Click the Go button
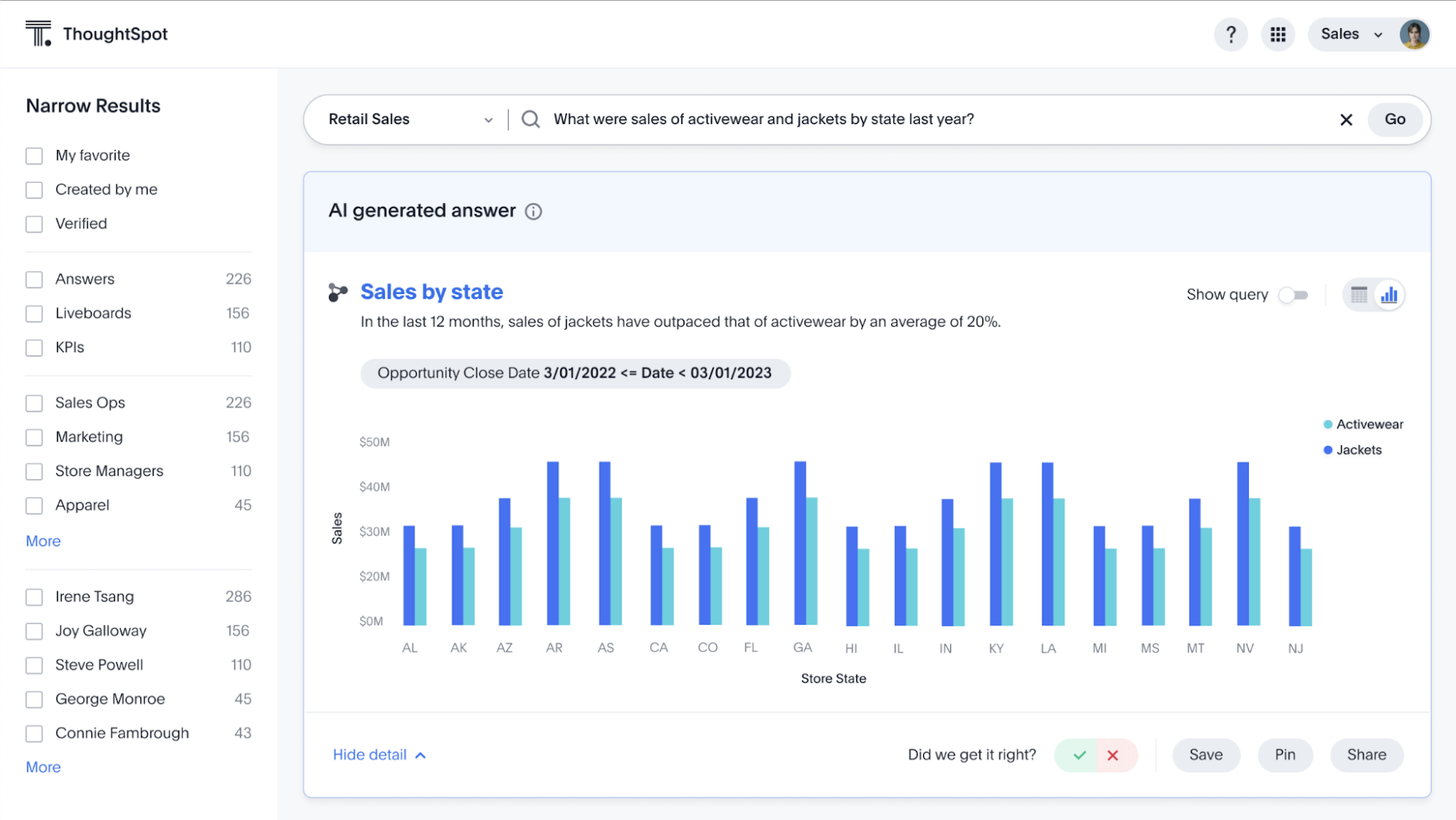 pos(1395,120)
